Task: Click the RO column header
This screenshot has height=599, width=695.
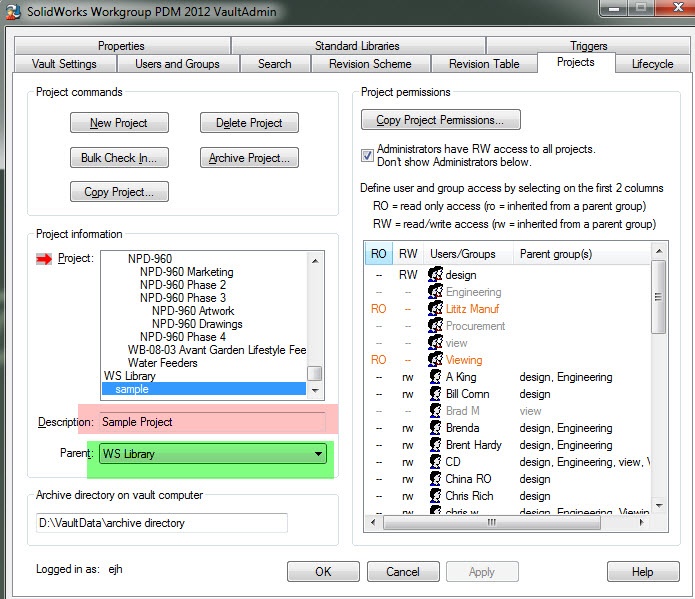Action: pos(379,254)
